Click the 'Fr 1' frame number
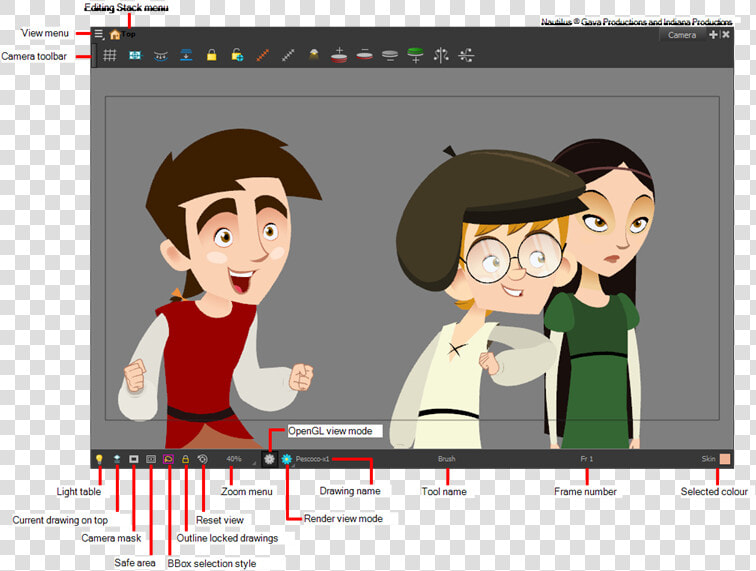 pyautogui.click(x=586, y=459)
